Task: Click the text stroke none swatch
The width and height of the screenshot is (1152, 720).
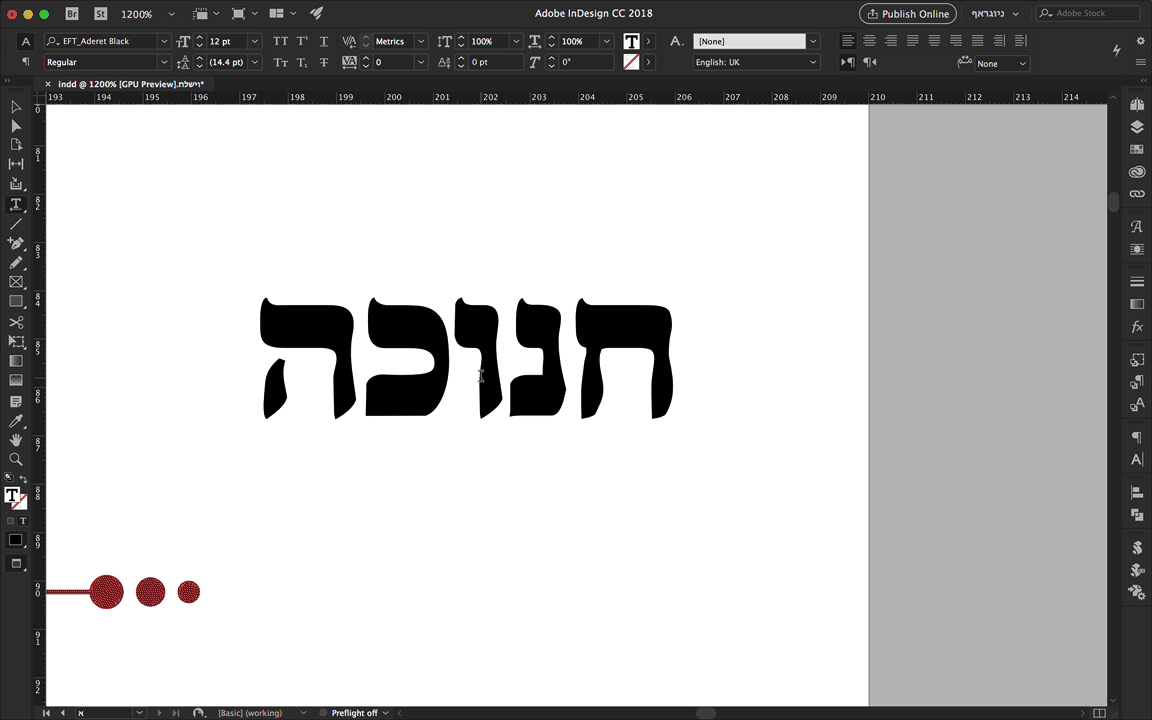Action: (631, 62)
